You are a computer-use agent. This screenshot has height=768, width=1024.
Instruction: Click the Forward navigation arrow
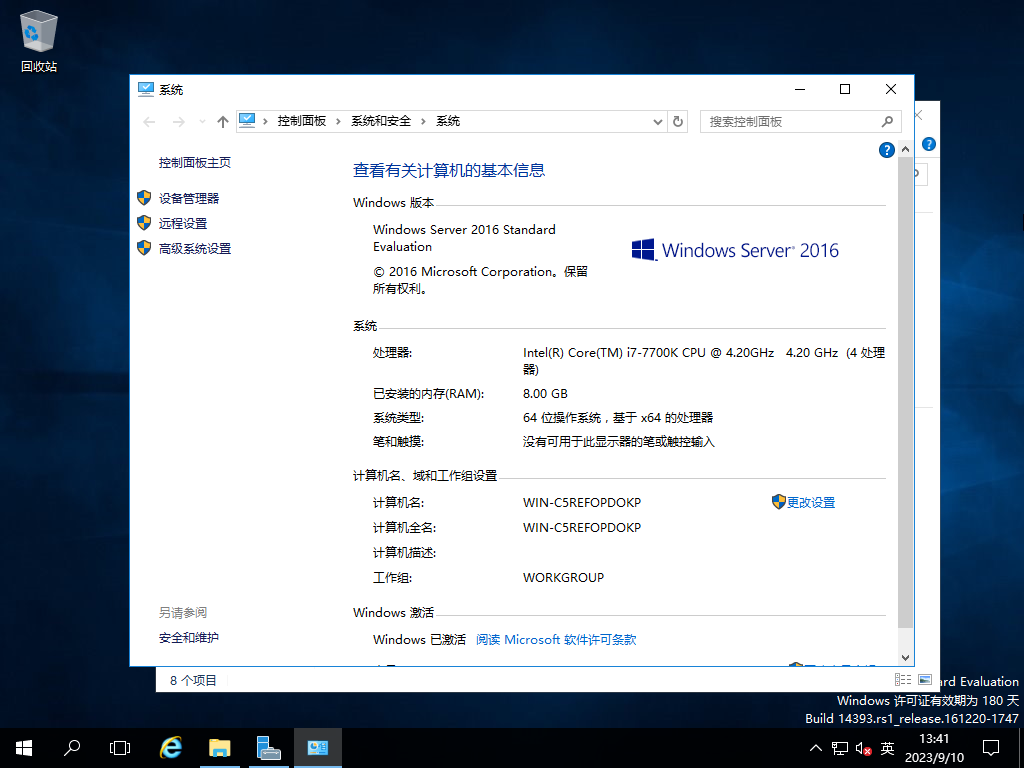point(178,121)
